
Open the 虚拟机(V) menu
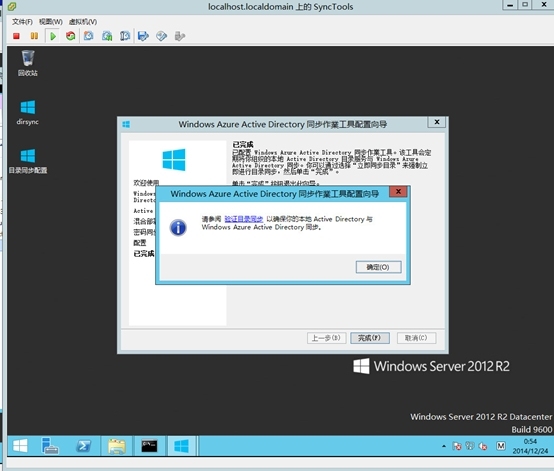tap(83, 22)
